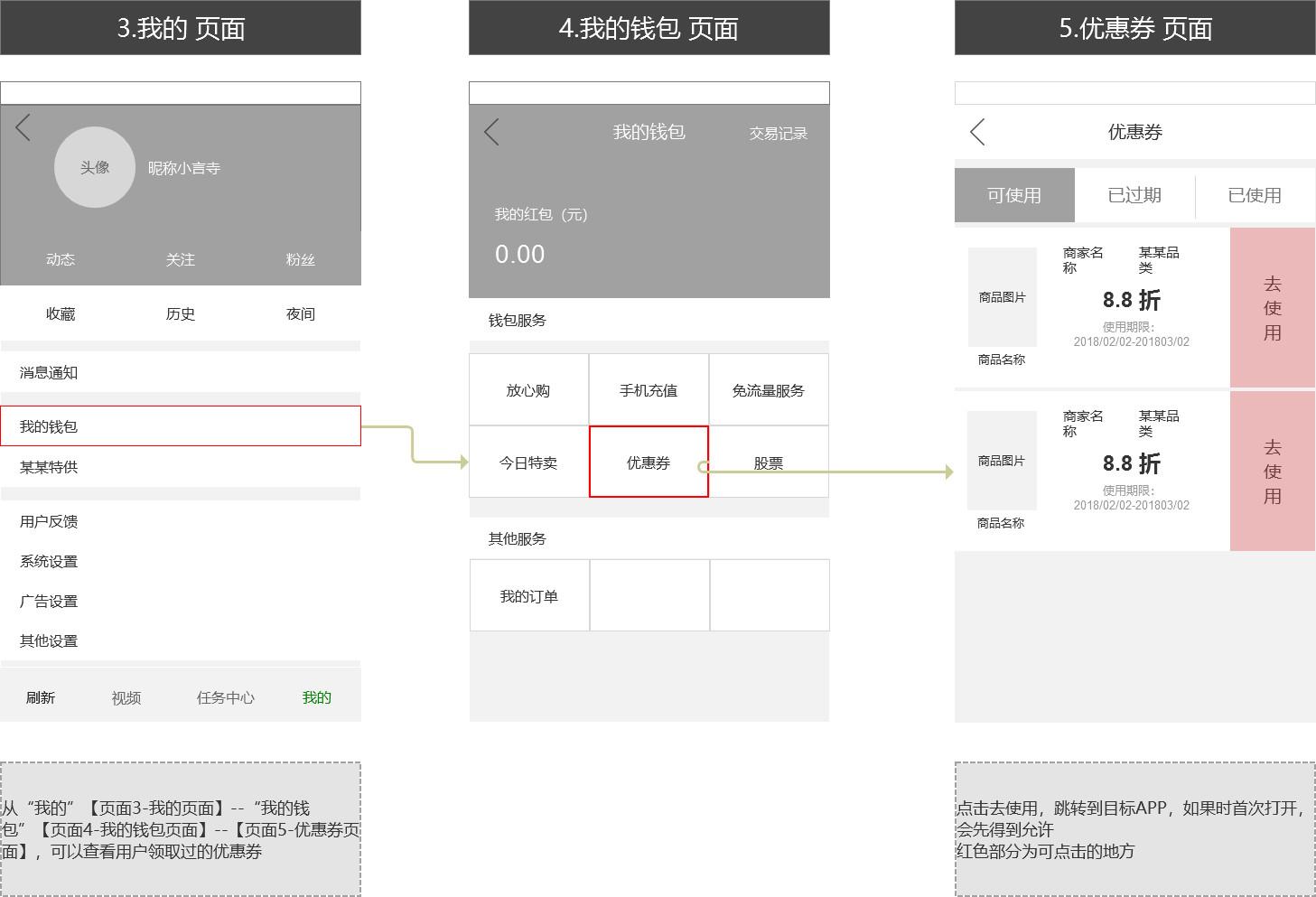Viewport: 1316px width, 897px height.
Task: Click 其他服务 section label
Action: tap(518, 538)
